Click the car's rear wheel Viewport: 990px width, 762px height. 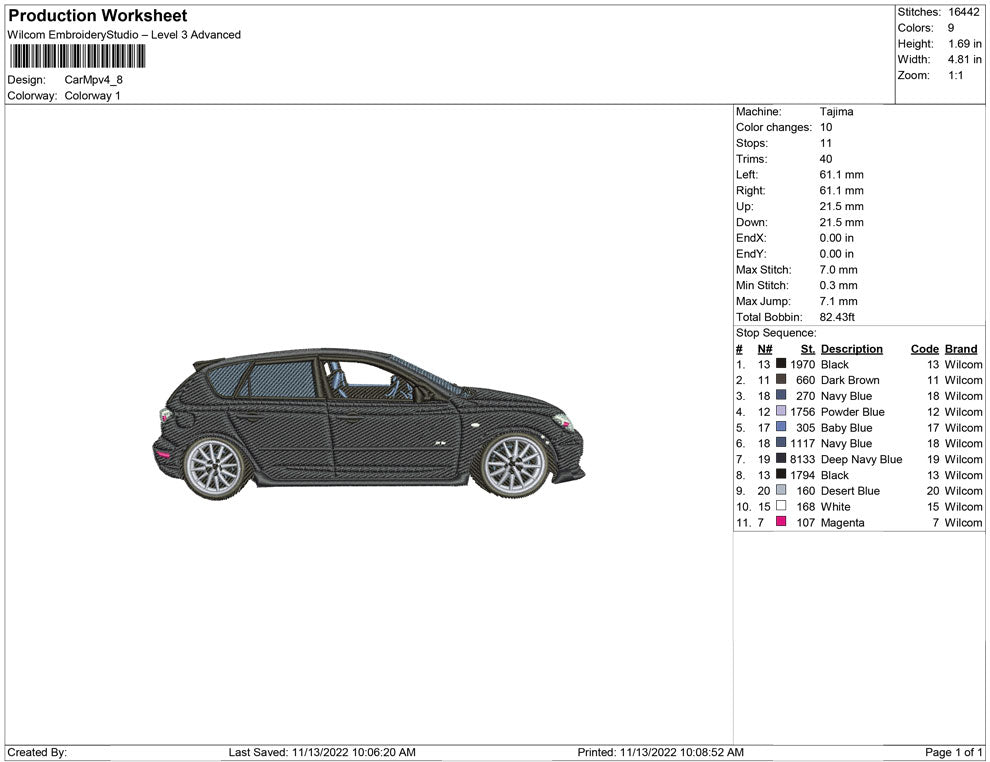tap(214, 467)
